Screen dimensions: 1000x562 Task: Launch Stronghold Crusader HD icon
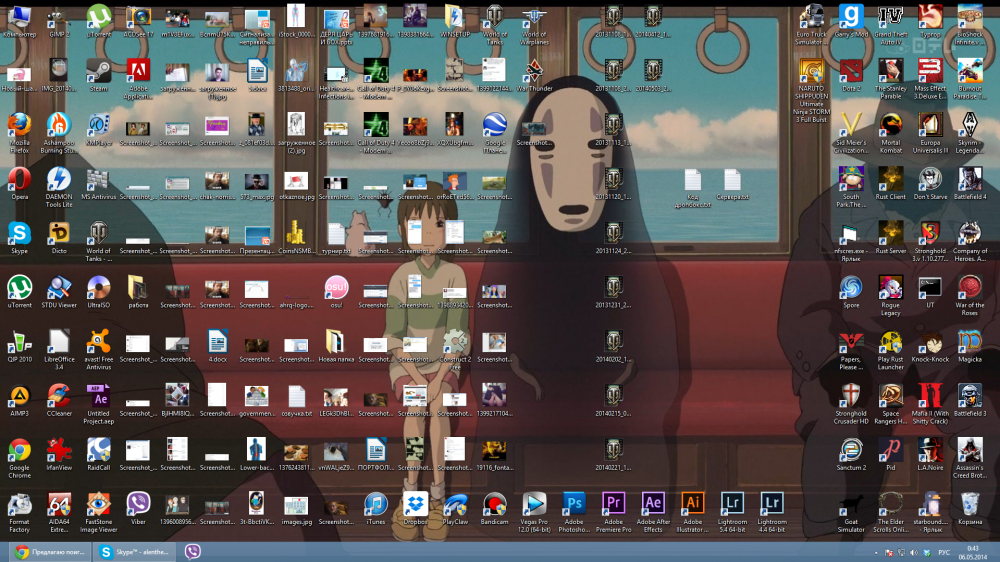[851, 405]
